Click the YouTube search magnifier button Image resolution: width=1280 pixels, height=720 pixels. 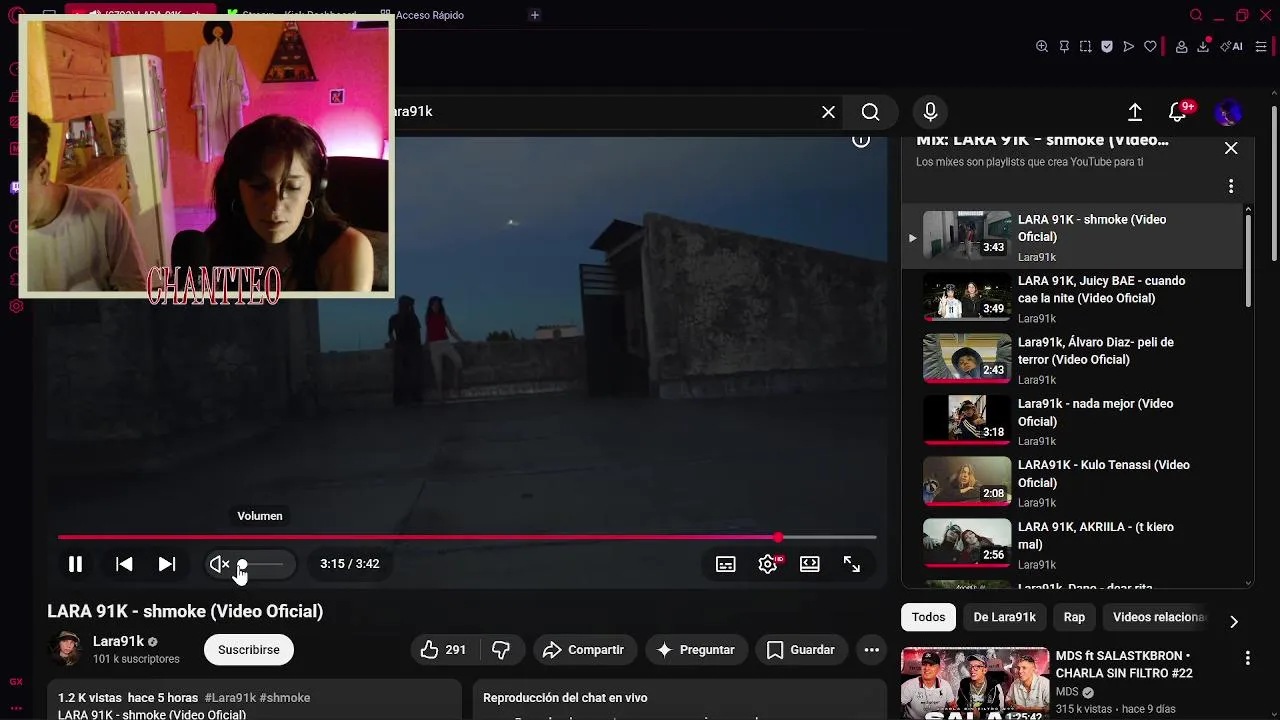pyautogui.click(x=871, y=112)
